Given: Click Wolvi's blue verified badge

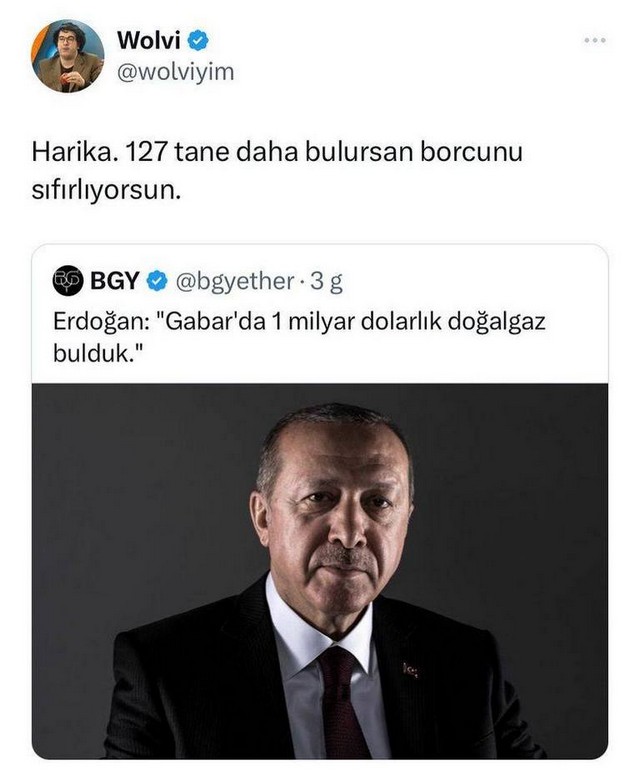Looking at the screenshot, I should [197, 41].
